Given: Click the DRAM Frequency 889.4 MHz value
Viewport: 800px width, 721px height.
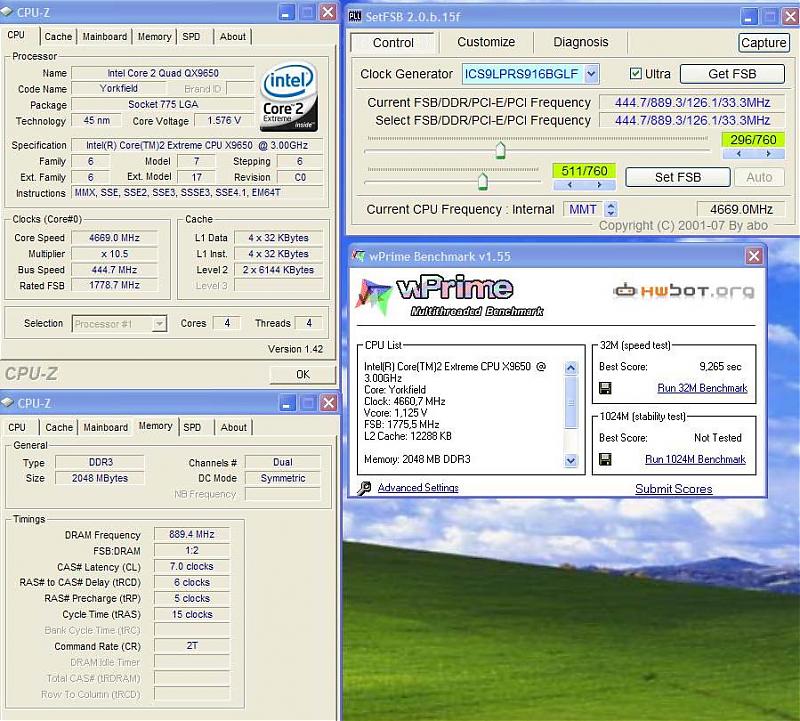Looking at the screenshot, I should pos(192,534).
